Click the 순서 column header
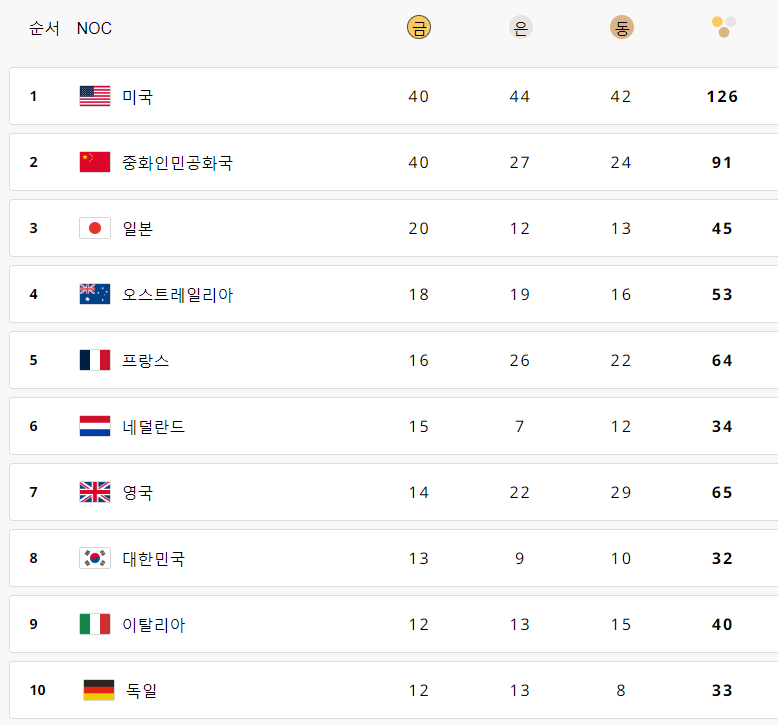The height and width of the screenshot is (725, 778). [x=44, y=28]
